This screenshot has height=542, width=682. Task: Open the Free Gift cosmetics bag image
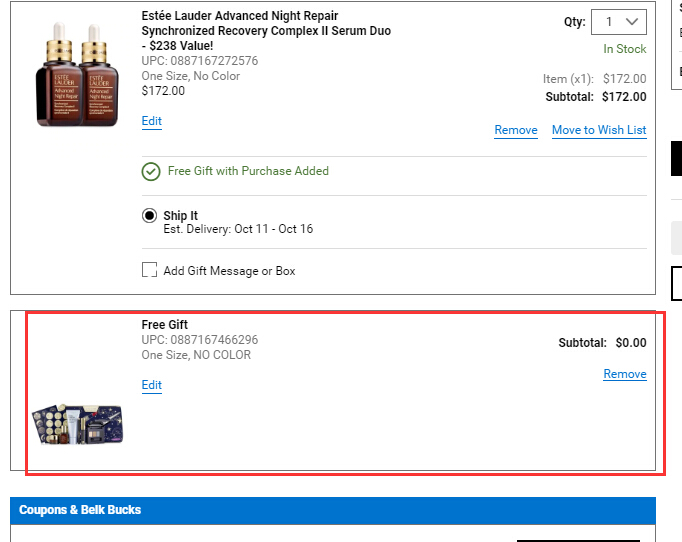coord(77,424)
